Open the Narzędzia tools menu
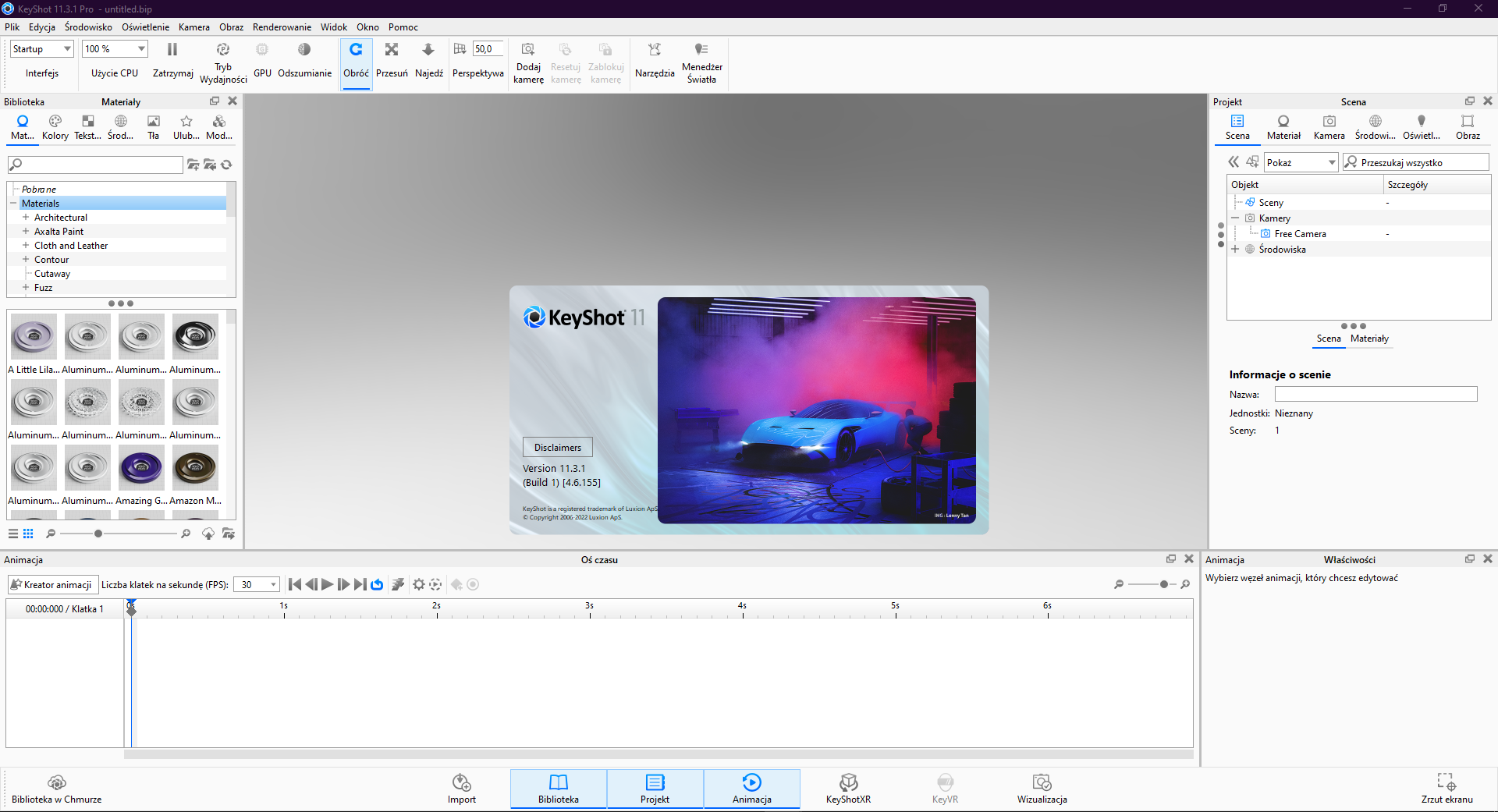The height and width of the screenshot is (812, 1498). (655, 61)
